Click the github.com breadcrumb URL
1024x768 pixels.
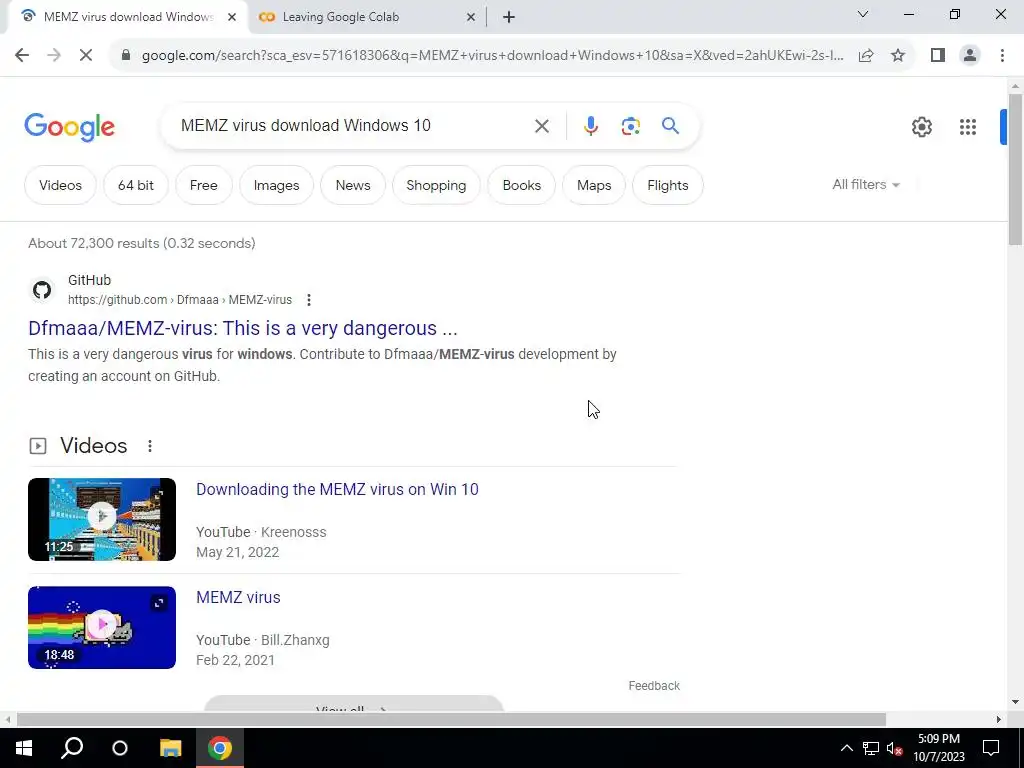(x=180, y=300)
